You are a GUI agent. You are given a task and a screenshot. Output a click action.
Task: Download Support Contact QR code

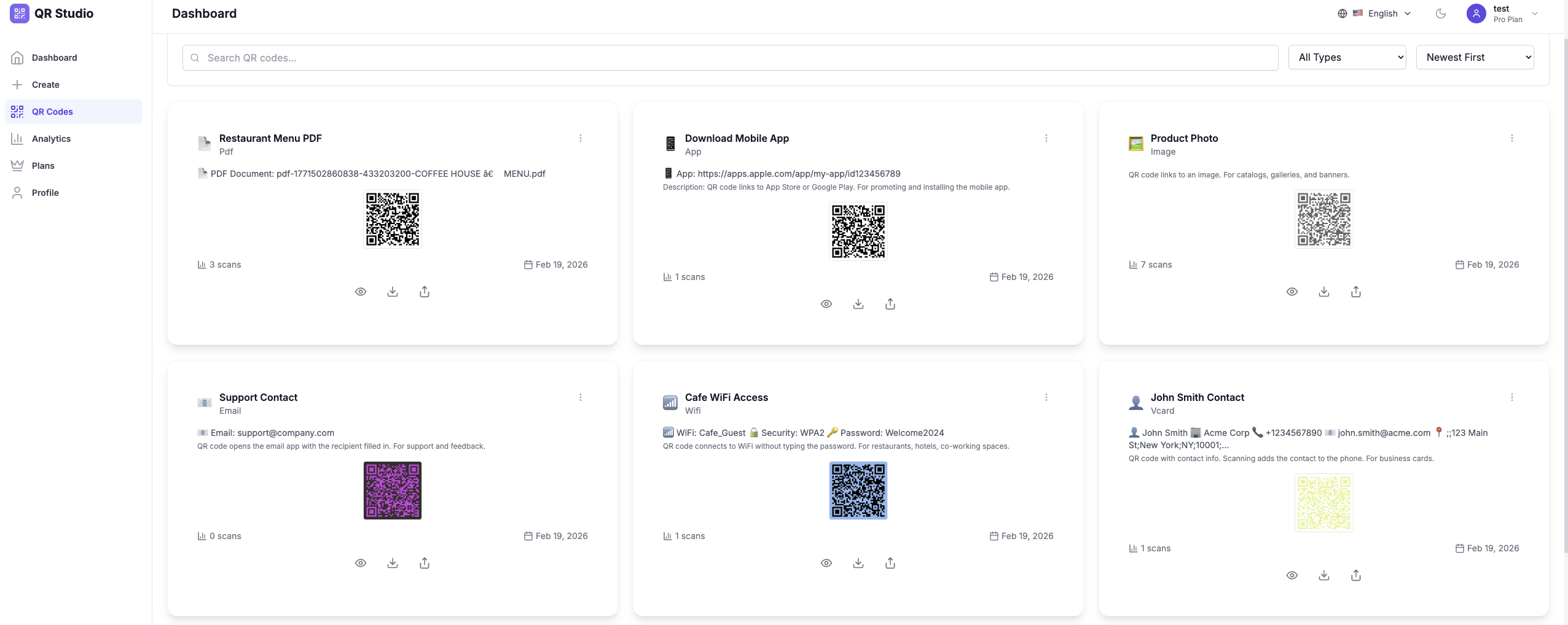[x=393, y=563]
